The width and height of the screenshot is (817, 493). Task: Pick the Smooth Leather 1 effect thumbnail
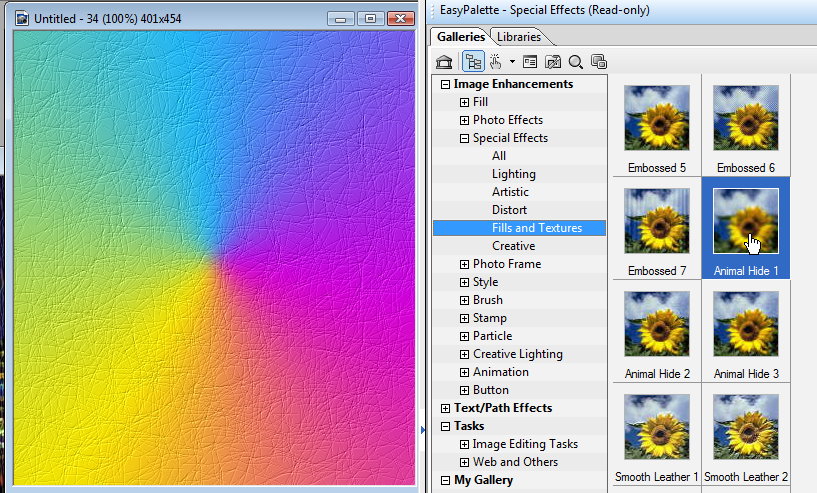(657, 427)
